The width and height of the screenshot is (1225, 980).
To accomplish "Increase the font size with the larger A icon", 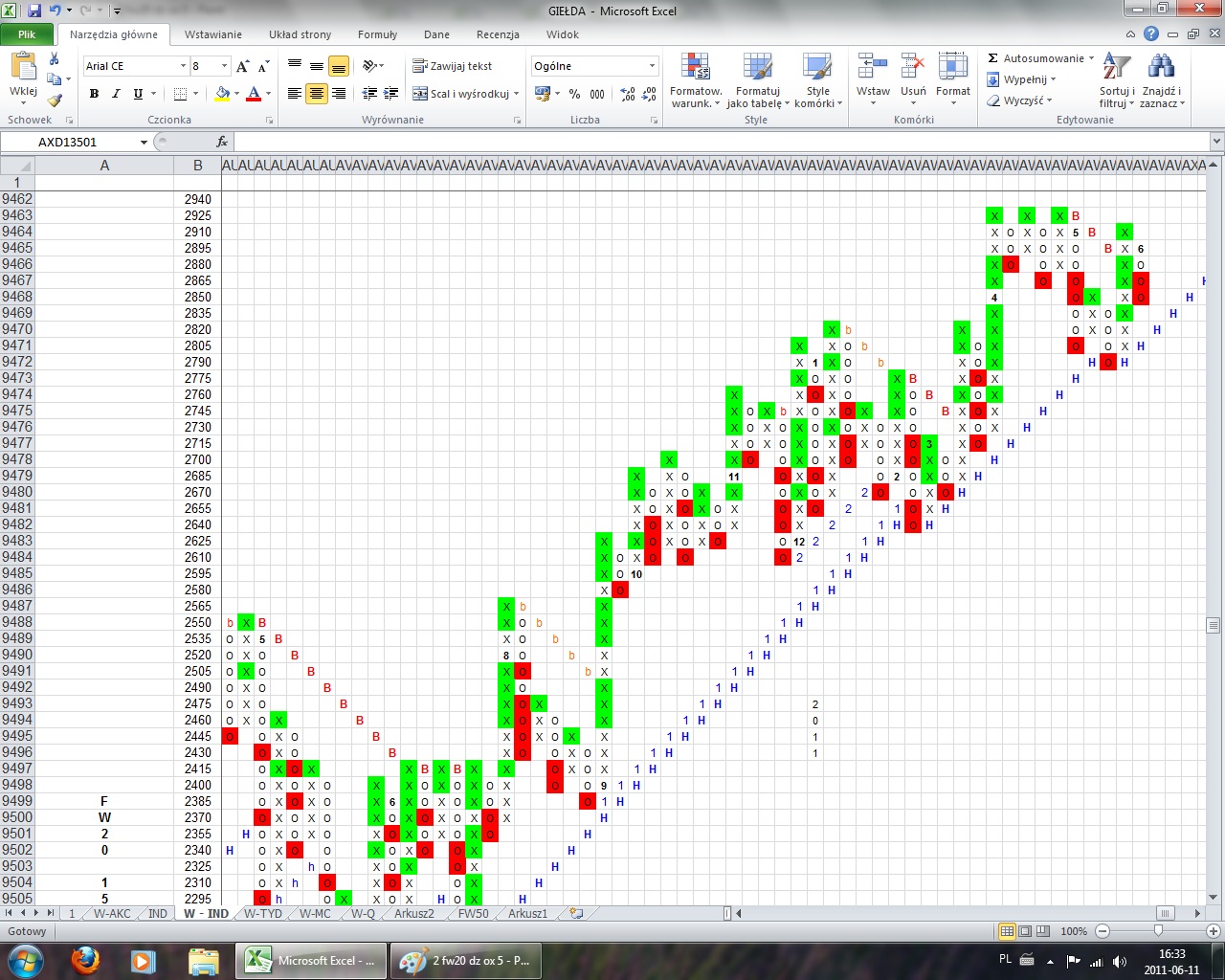I will coord(243,66).
